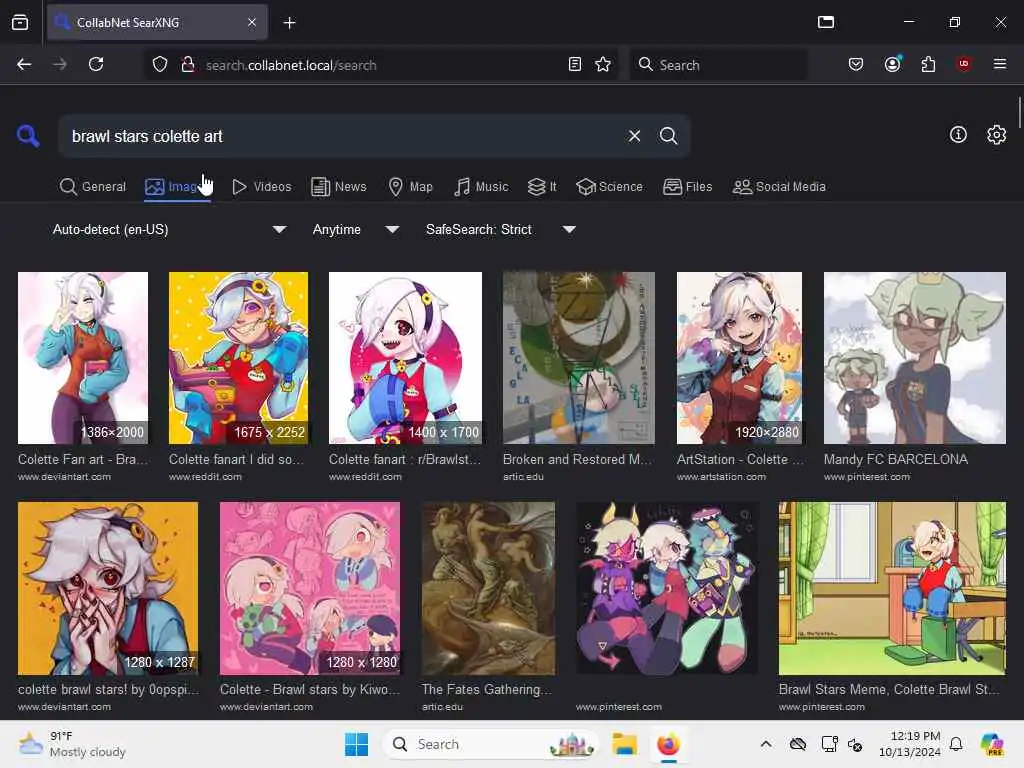
Task: Open the weather widget showing 91°F
Action: [72, 744]
